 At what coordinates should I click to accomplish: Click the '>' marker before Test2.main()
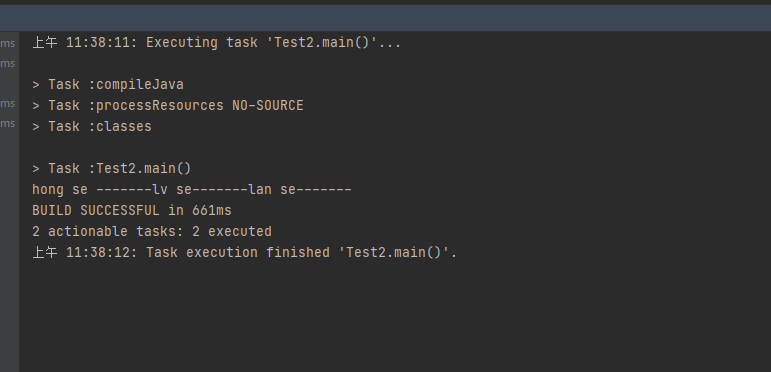tap(36, 169)
